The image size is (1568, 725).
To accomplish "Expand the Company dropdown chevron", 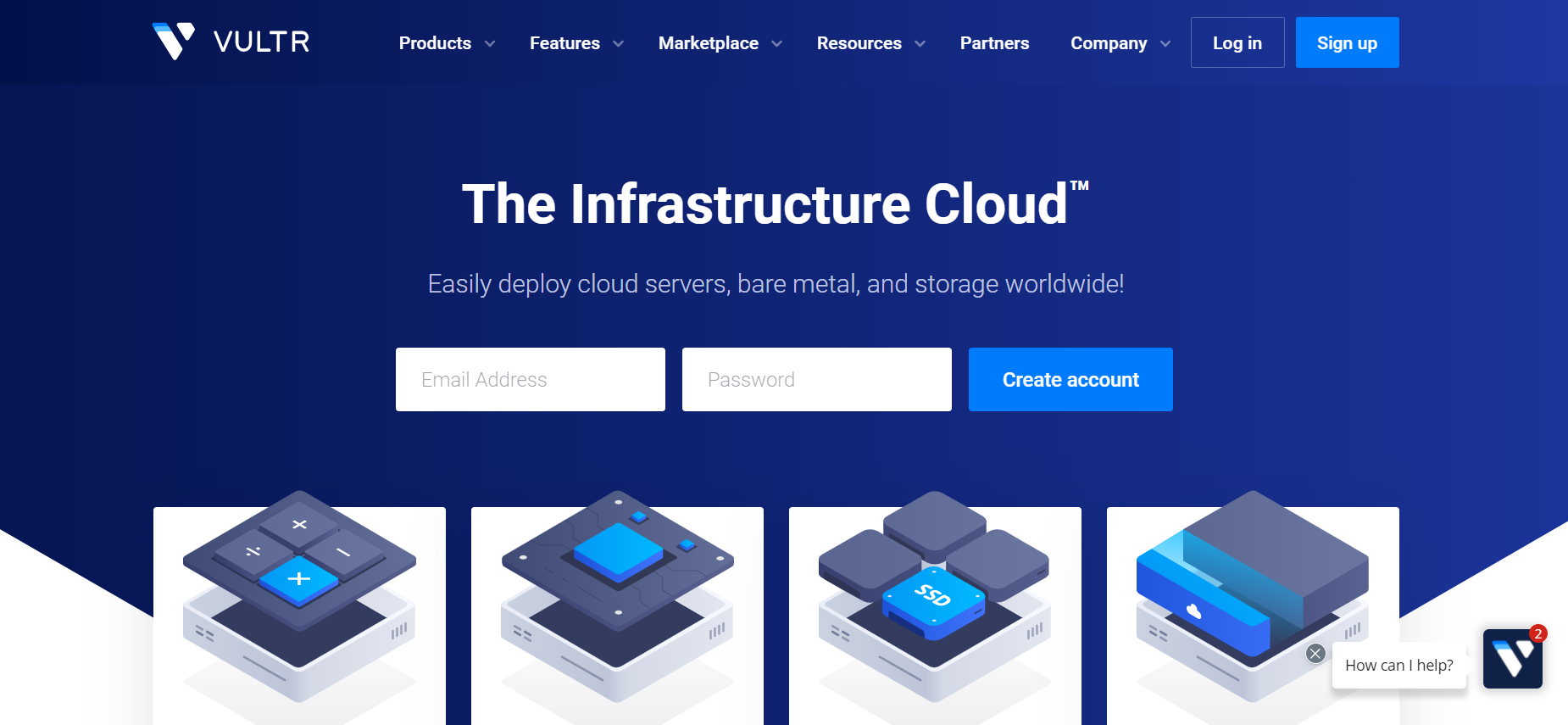I will point(1165,43).
